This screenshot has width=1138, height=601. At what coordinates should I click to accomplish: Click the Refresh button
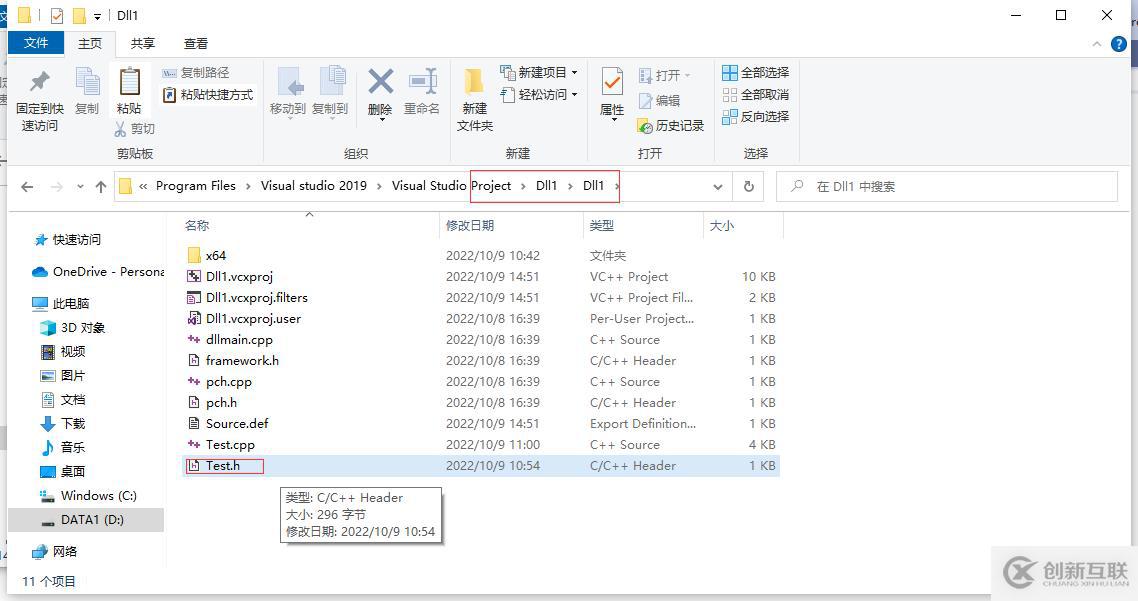(x=748, y=187)
